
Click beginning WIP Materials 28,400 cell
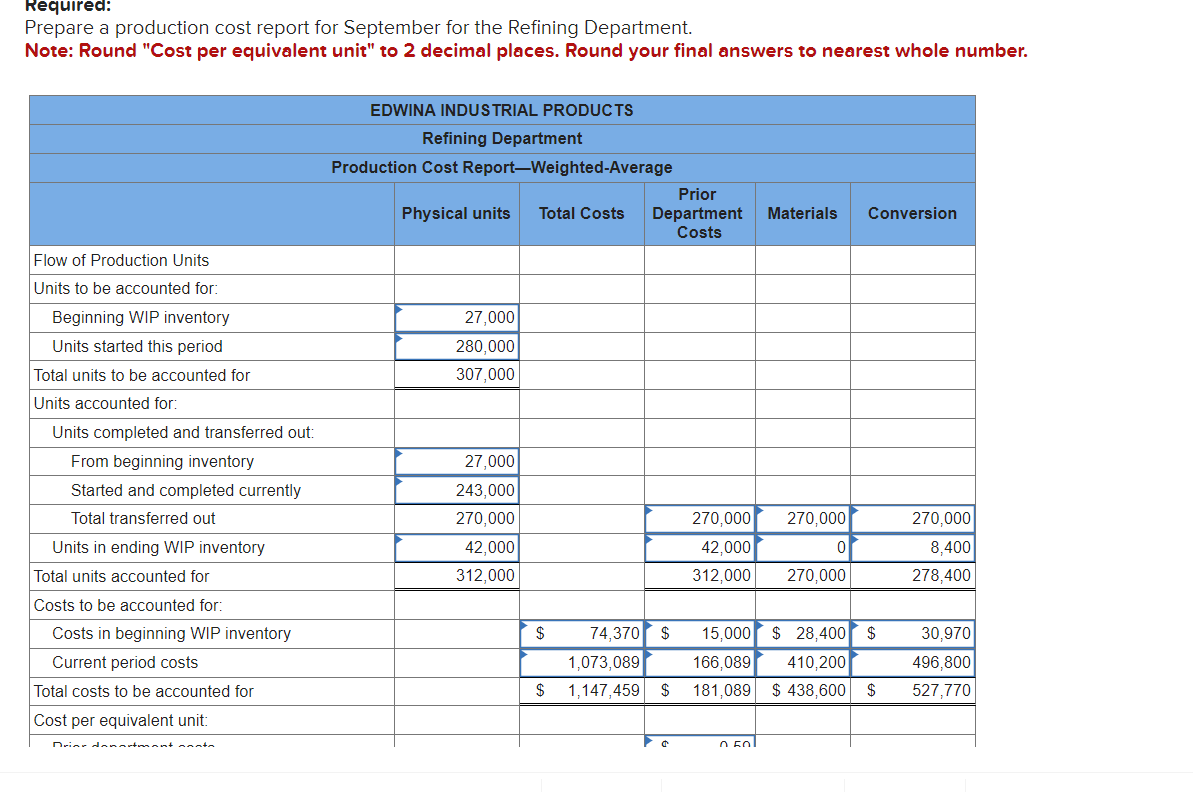point(803,634)
